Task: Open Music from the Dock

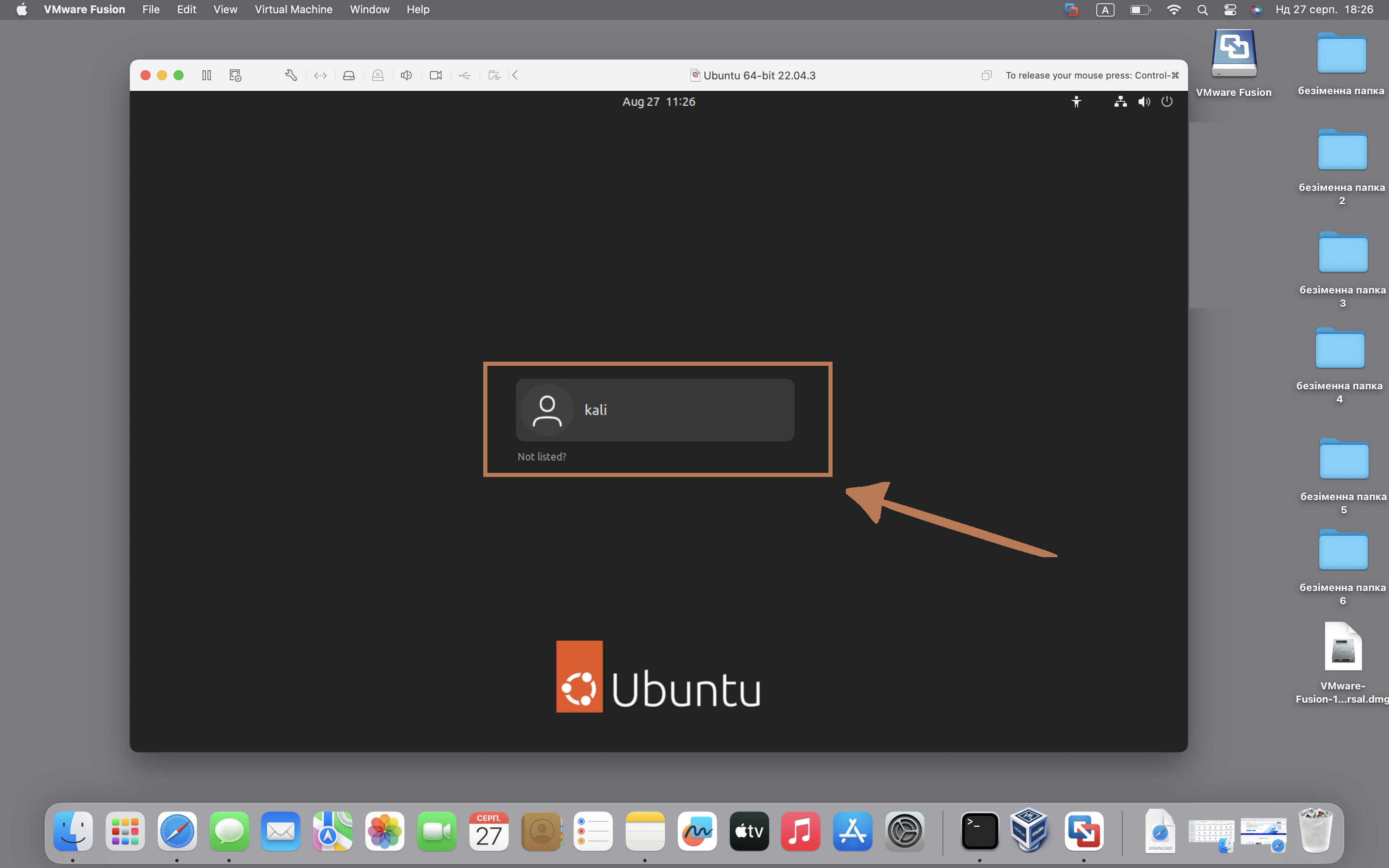Action: tap(801, 831)
